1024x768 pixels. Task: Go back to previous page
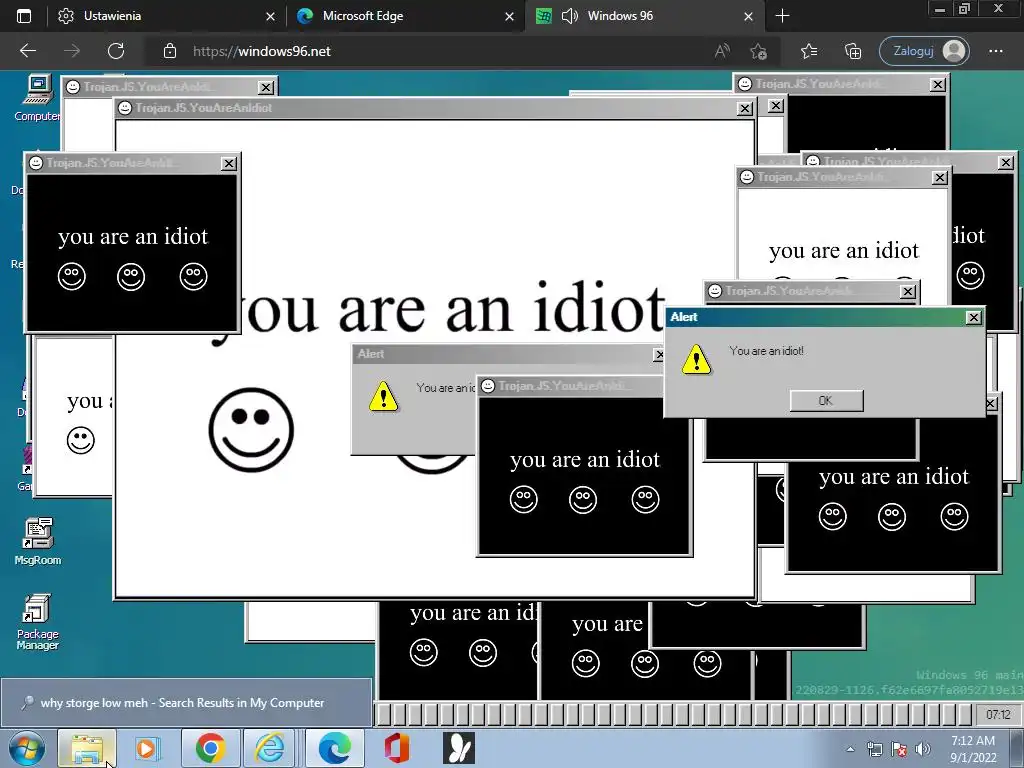[x=27, y=51]
